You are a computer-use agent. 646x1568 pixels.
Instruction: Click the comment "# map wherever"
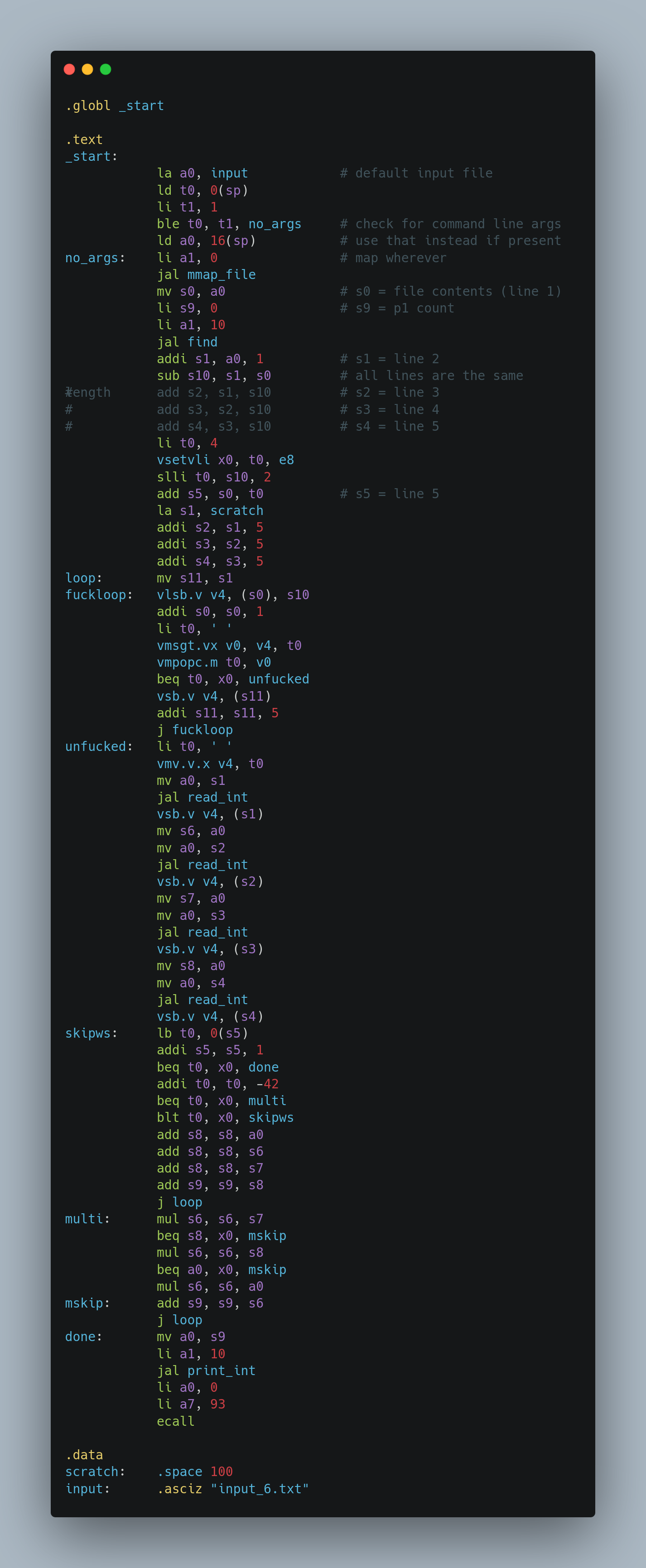(393, 258)
